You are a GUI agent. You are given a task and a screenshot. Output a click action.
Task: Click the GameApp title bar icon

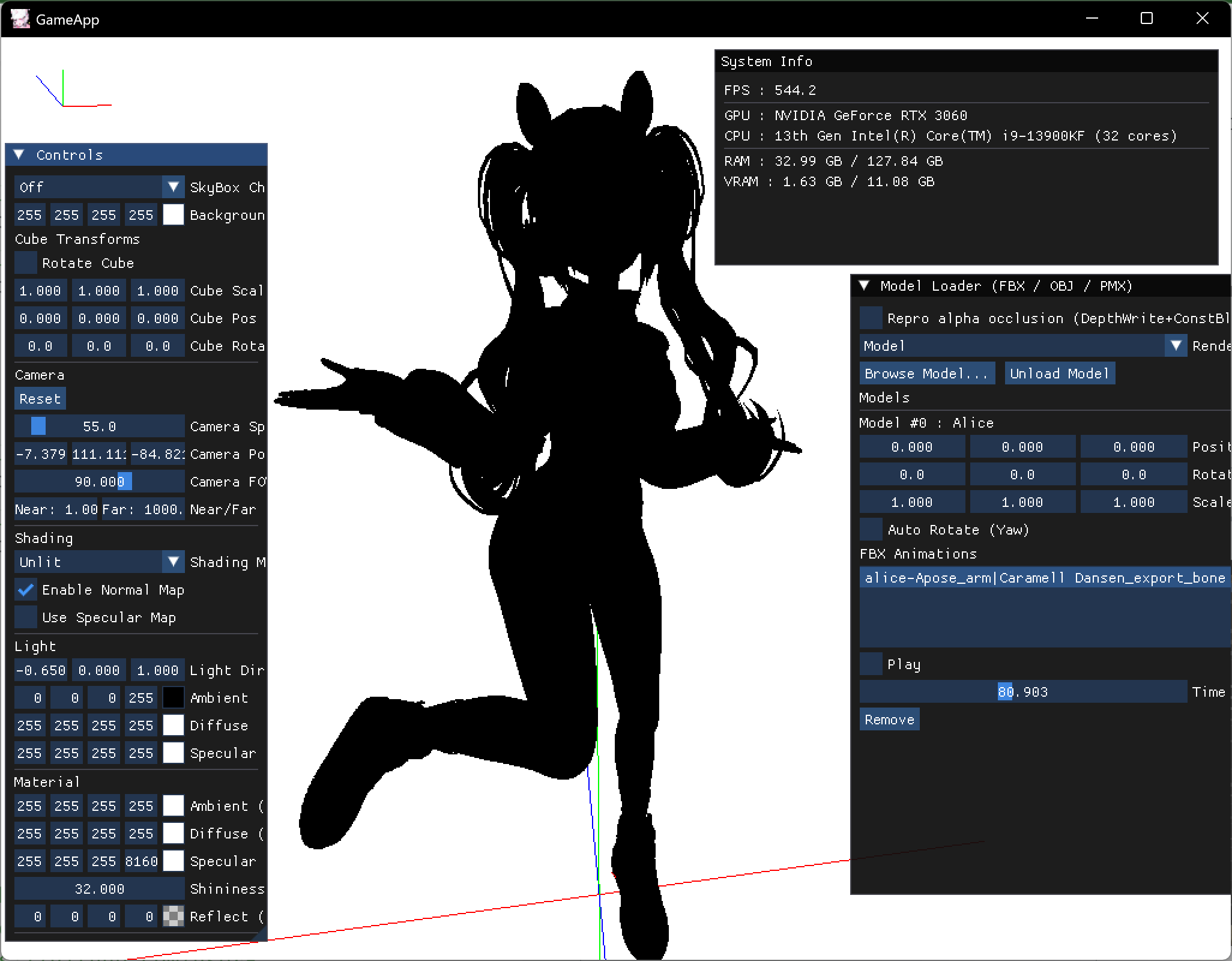(20, 19)
